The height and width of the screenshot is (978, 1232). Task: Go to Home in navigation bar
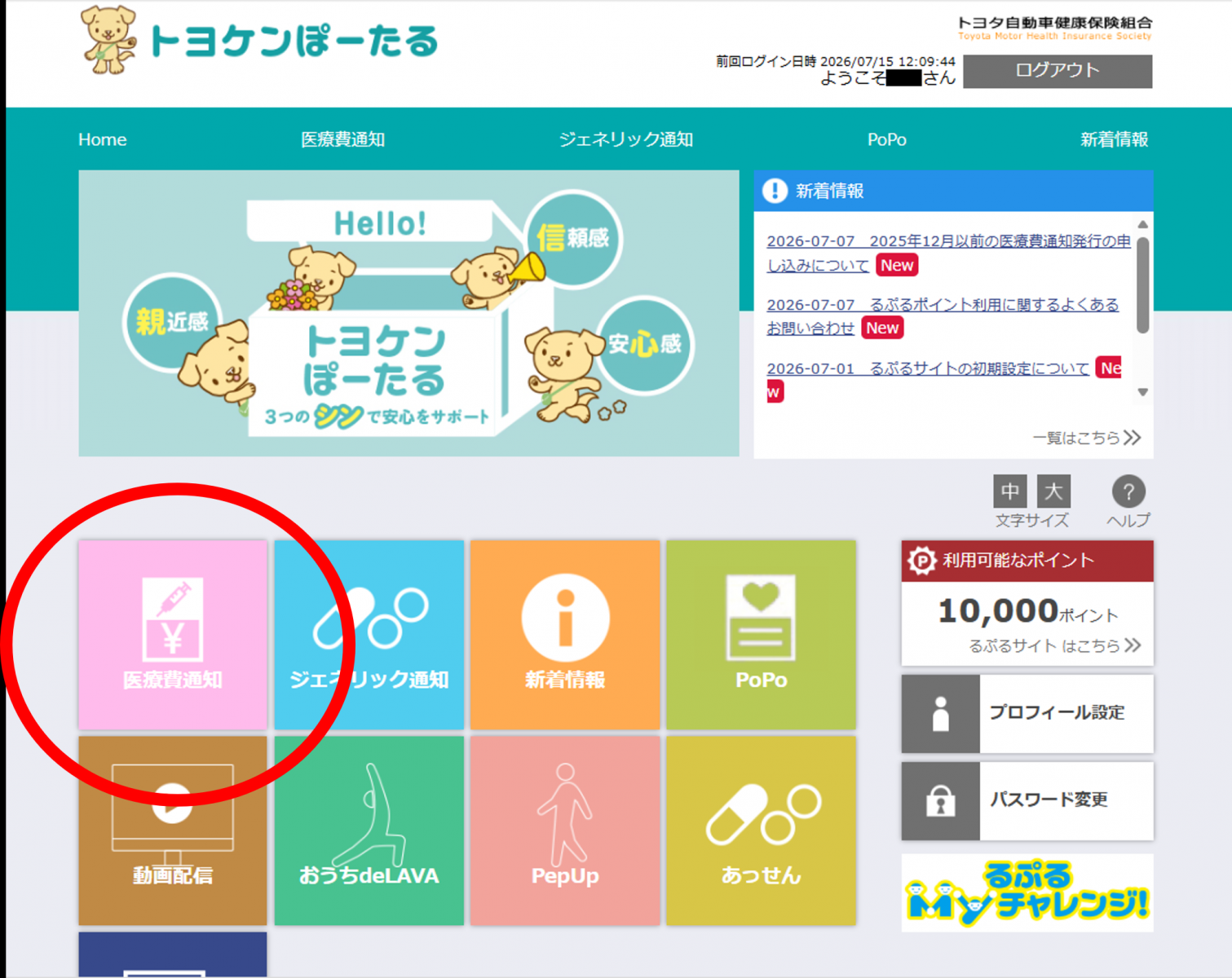coord(103,139)
